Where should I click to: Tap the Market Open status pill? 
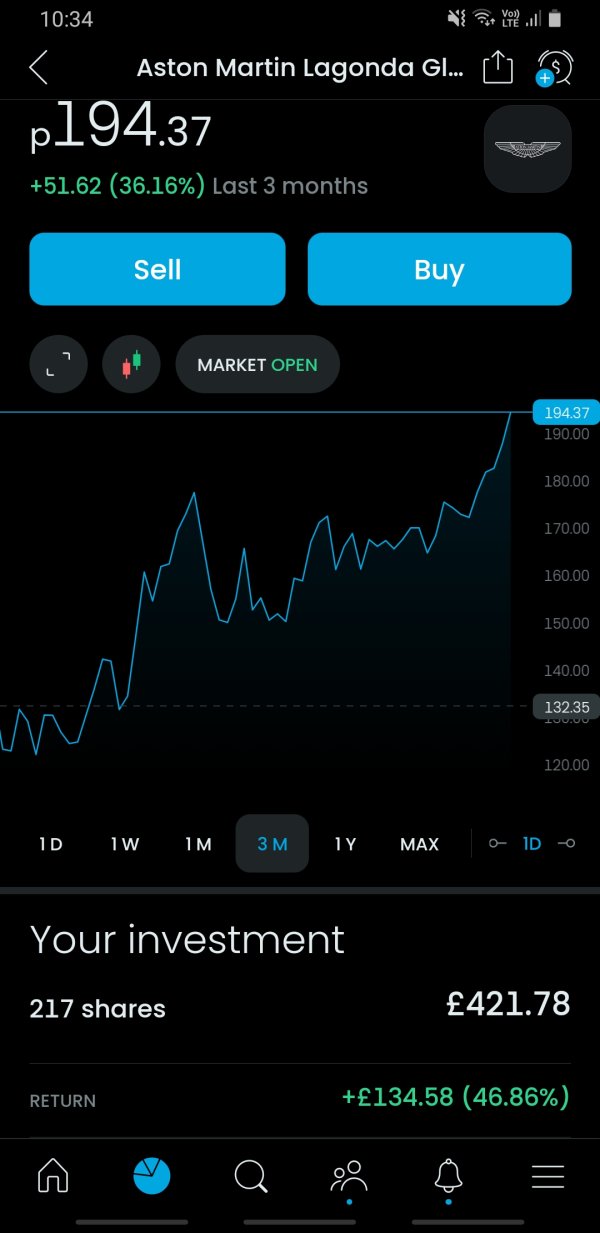click(257, 364)
